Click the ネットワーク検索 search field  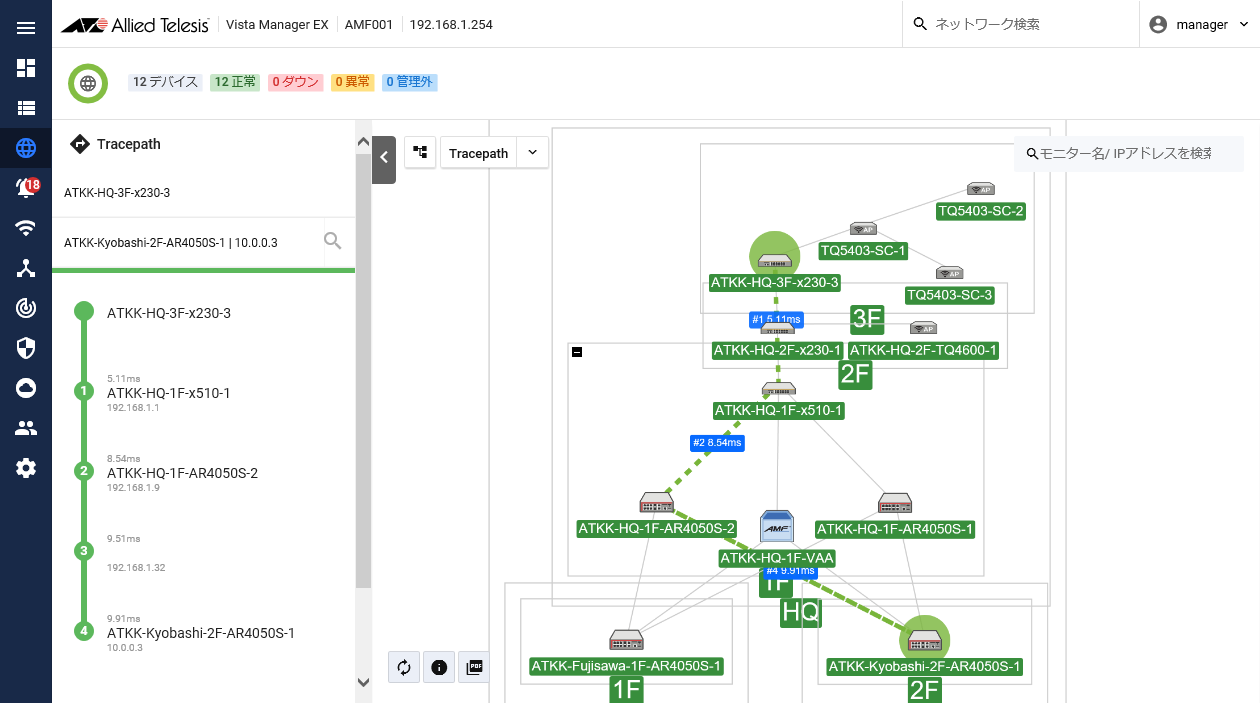click(x=1030, y=25)
